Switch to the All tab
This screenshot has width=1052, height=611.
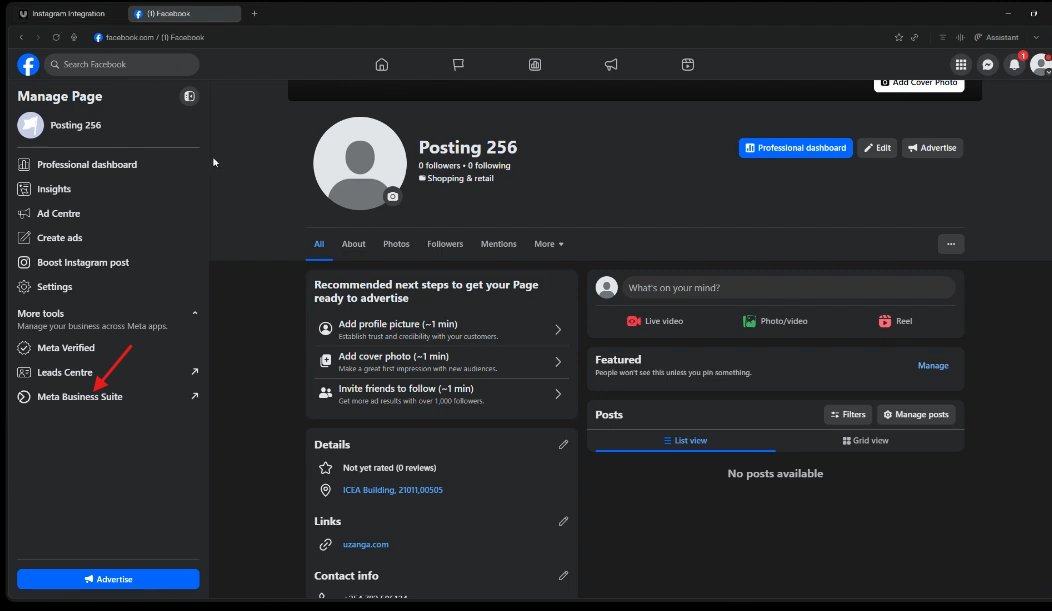click(x=319, y=244)
